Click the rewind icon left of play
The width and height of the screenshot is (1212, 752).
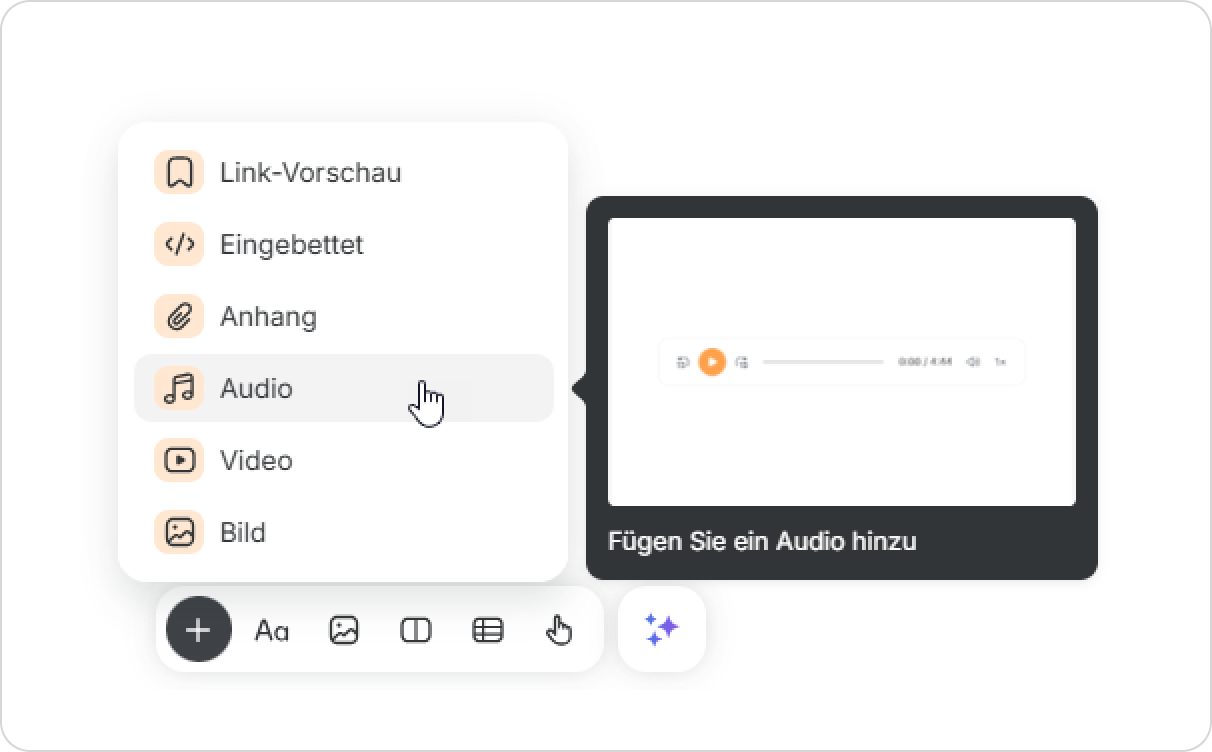coord(683,362)
